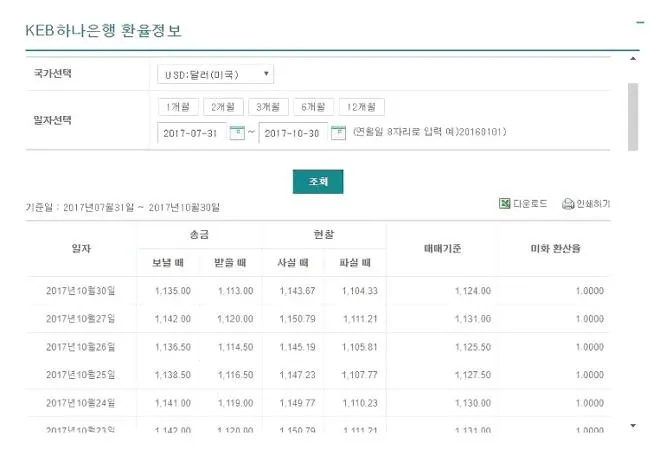666x456 pixels.
Task: Open the USD currency selection dropdown
Action: pyautogui.click(x=215, y=74)
